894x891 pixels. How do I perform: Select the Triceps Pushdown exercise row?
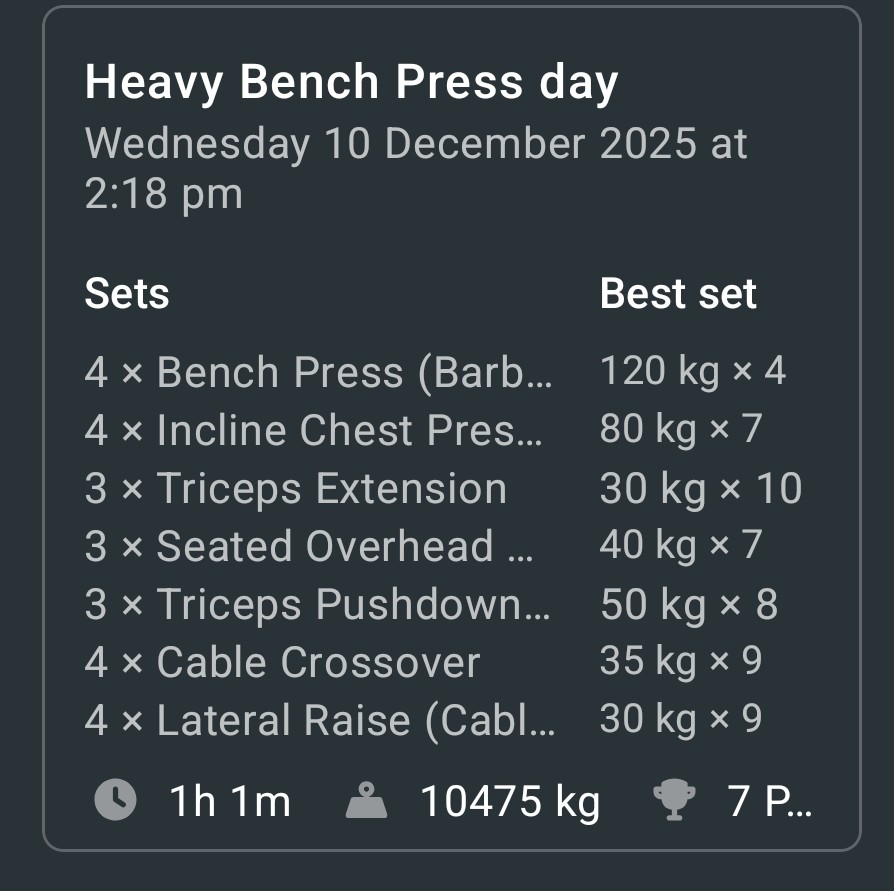click(318, 604)
